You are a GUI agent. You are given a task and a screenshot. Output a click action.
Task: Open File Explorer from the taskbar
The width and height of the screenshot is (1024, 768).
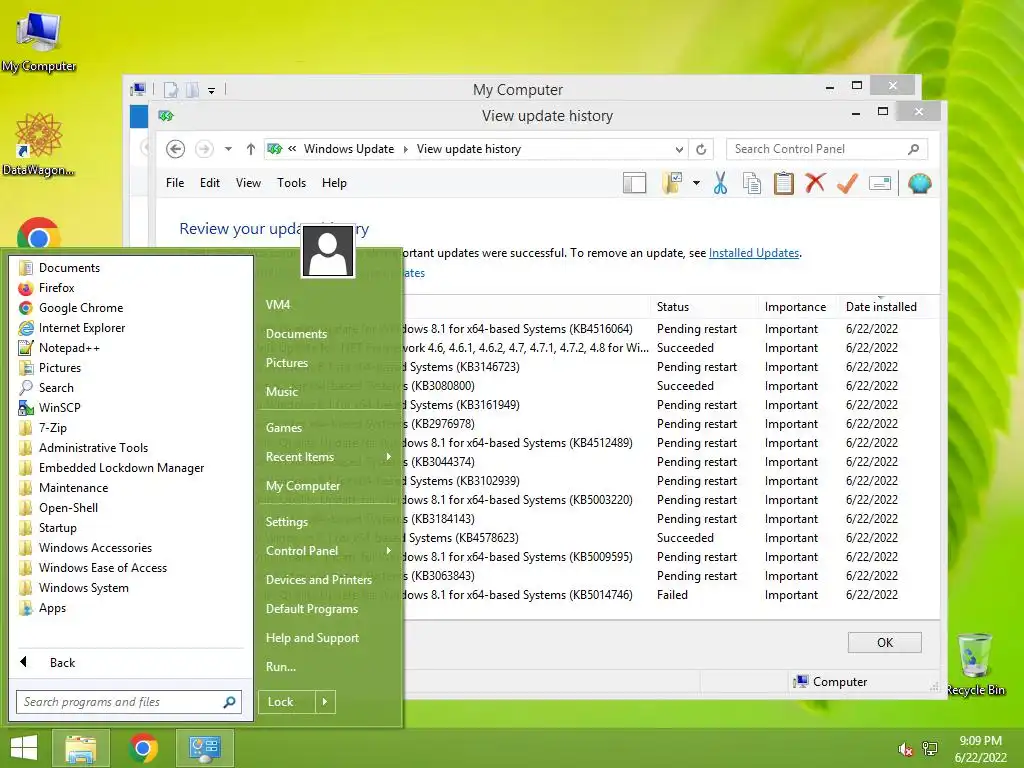80,748
